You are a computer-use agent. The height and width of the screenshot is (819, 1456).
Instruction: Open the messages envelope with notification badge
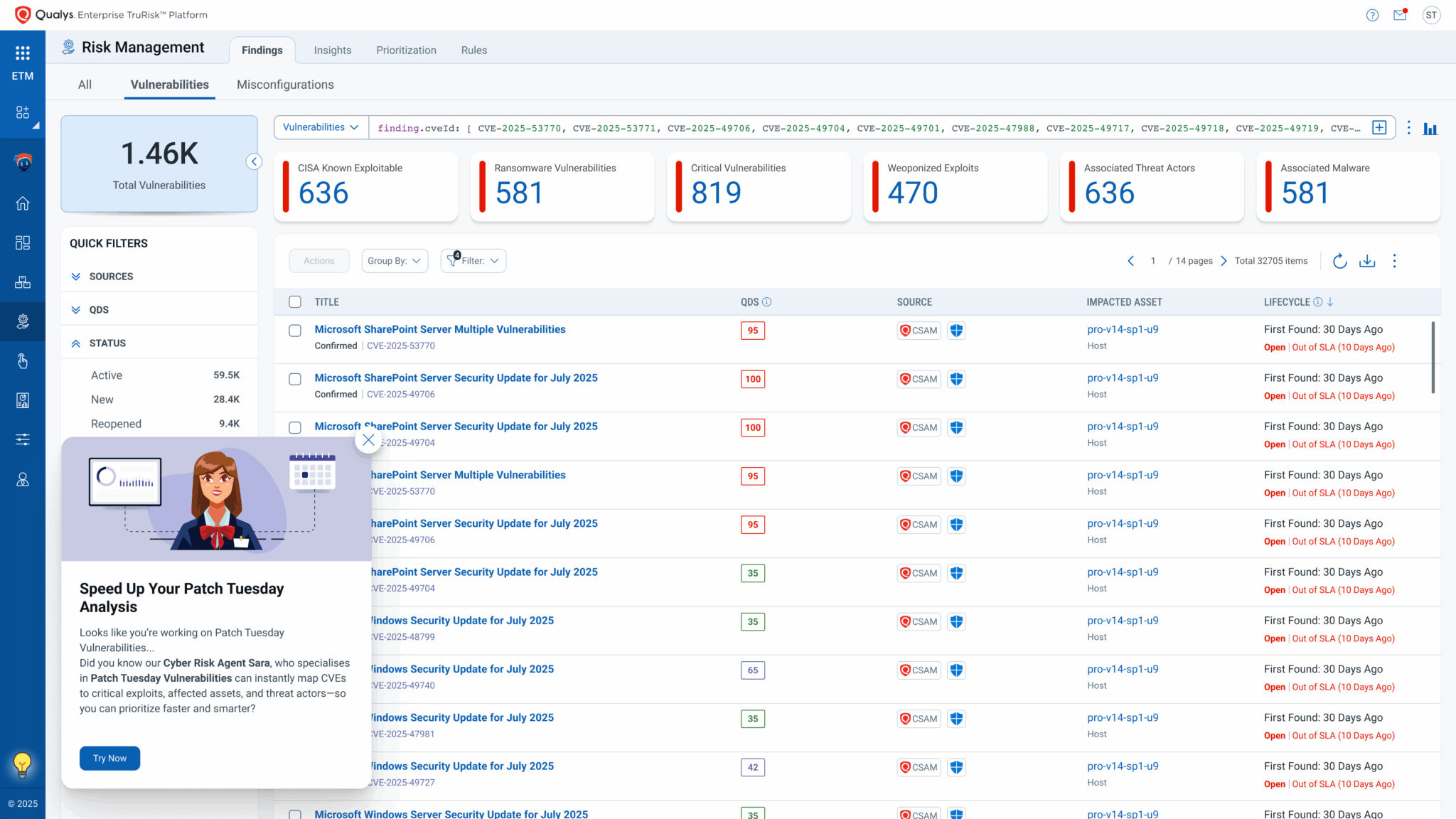[1399, 14]
